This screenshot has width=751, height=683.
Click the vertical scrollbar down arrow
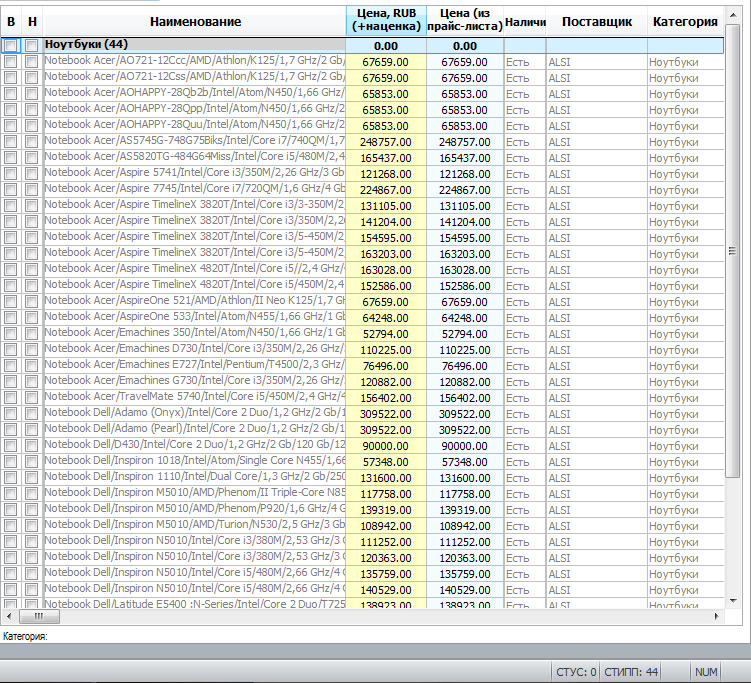tap(733, 601)
